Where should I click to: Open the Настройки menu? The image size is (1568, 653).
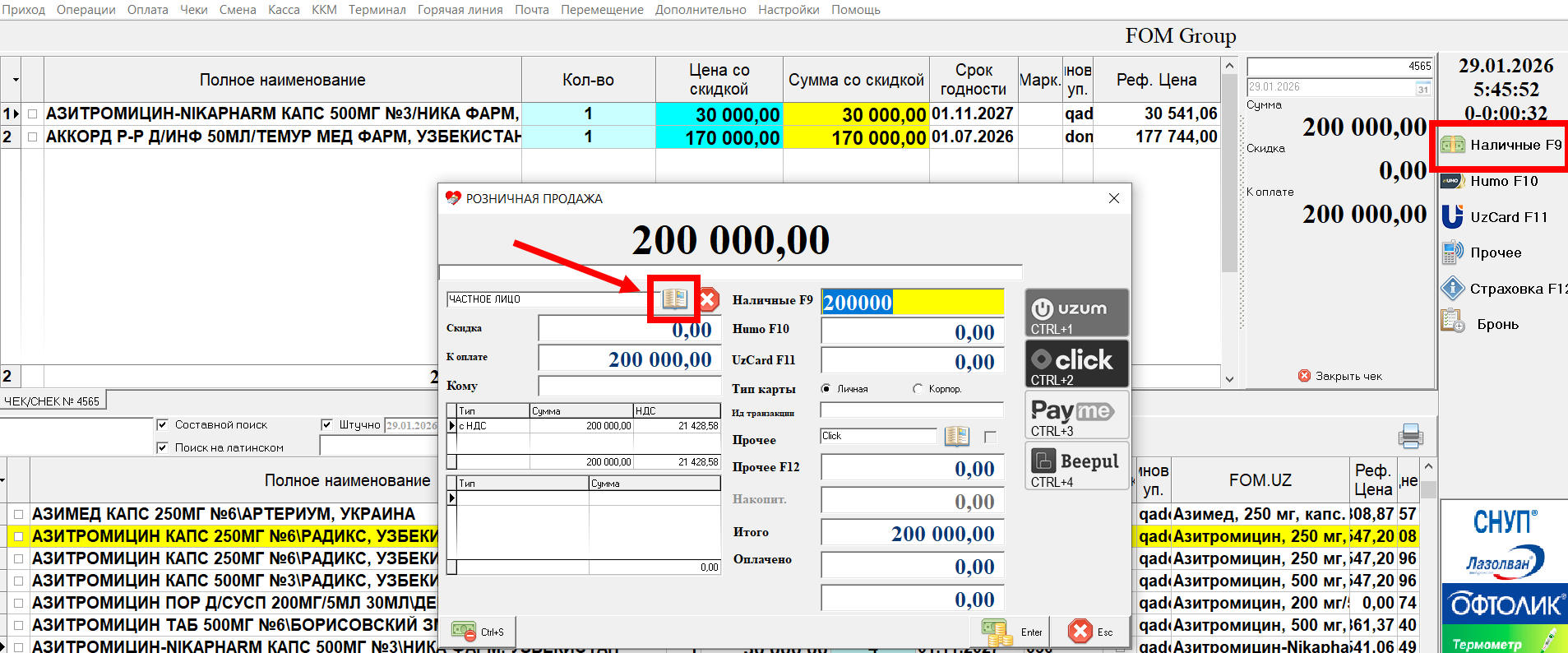click(x=788, y=10)
